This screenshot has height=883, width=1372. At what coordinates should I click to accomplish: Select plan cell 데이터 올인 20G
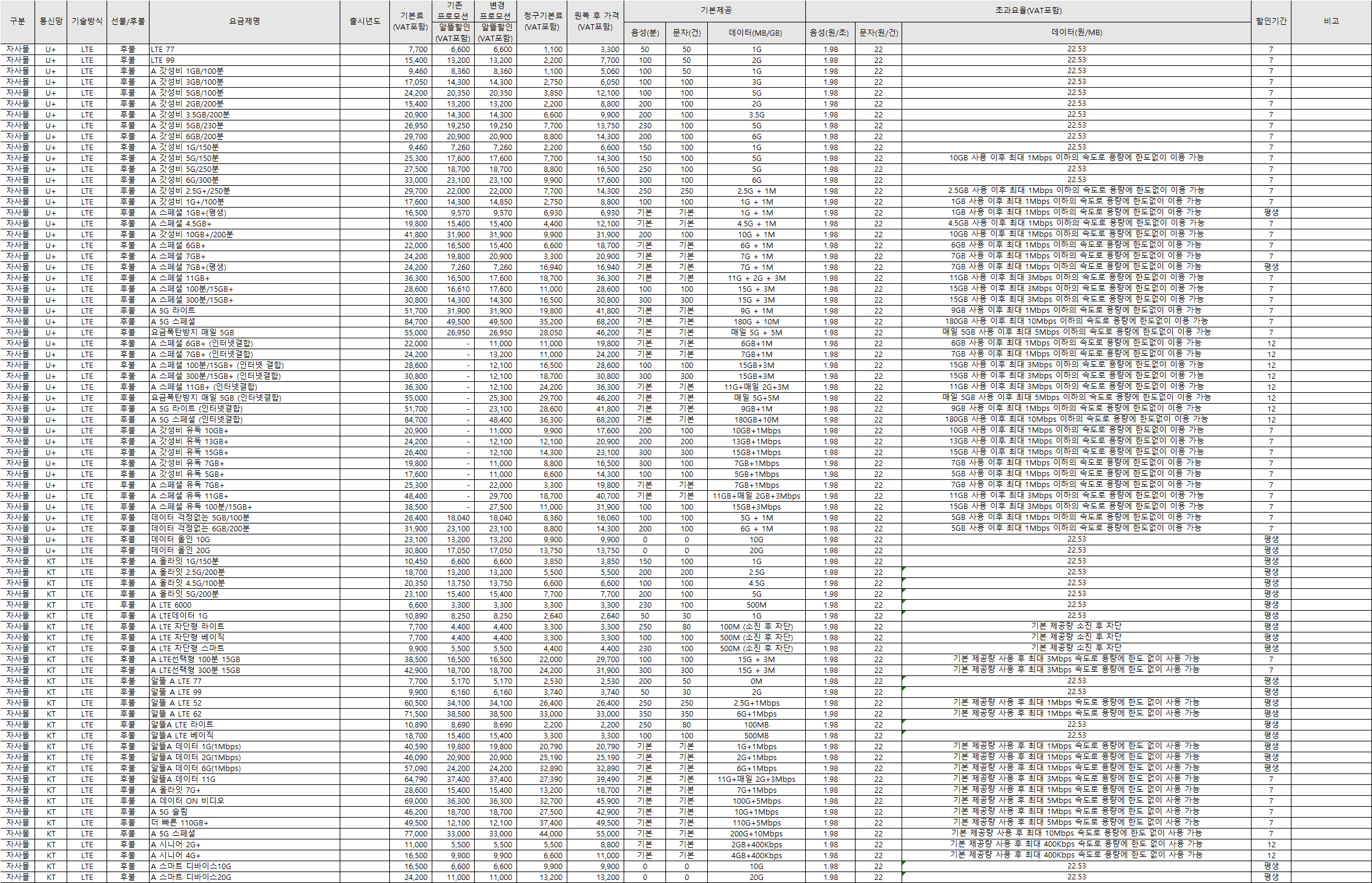[x=245, y=551]
